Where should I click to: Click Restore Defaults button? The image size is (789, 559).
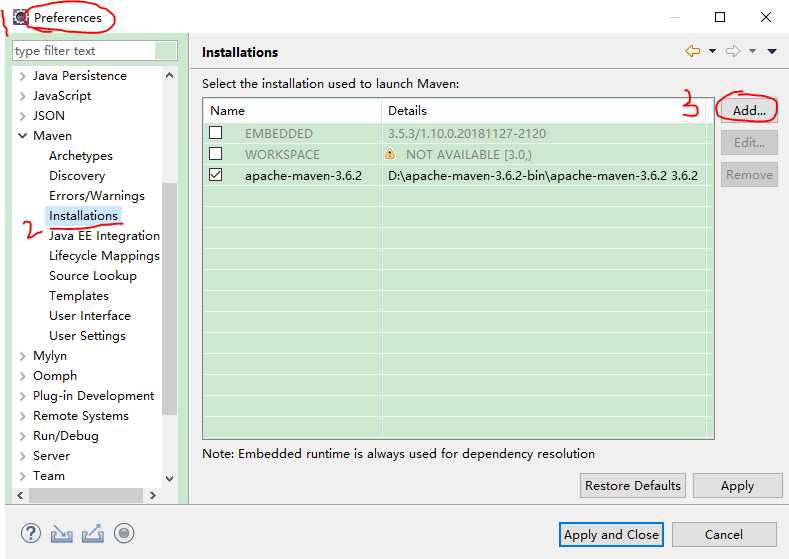coord(633,486)
